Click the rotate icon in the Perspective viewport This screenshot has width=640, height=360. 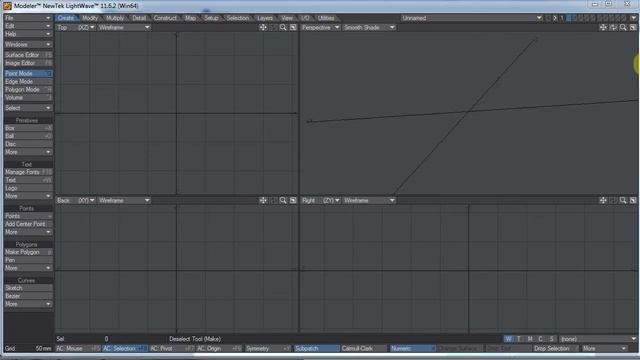point(613,27)
